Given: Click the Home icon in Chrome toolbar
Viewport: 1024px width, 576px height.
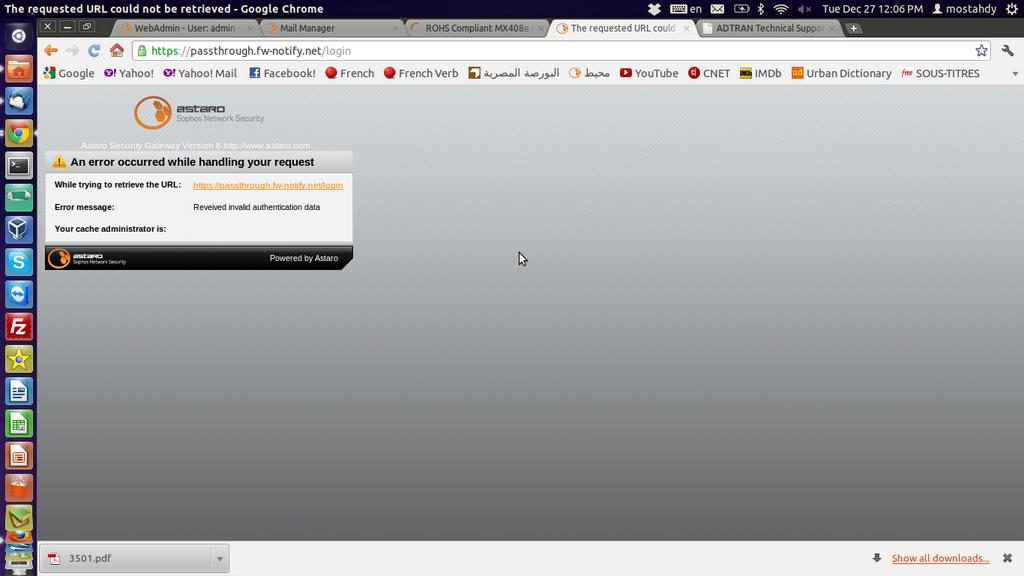Looking at the screenshot, I should pyautogui.click(x=117, y=50).
